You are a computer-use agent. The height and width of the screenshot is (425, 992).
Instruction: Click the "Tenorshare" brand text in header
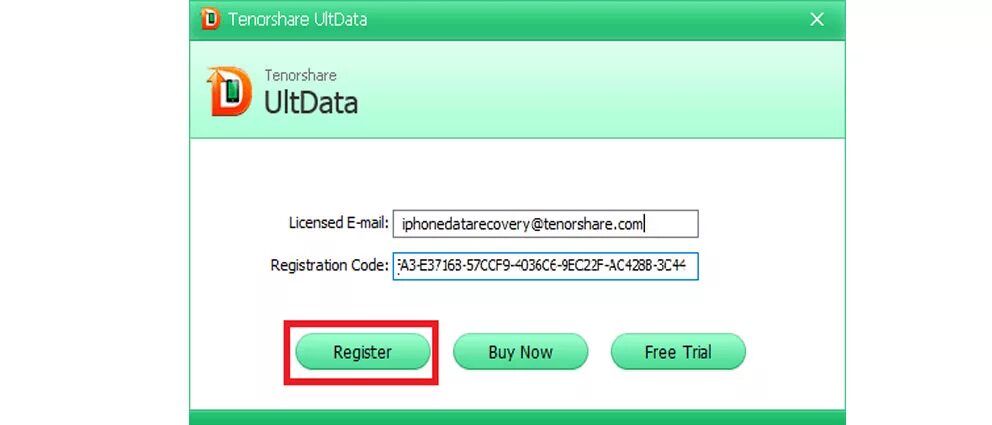[301, 75]
